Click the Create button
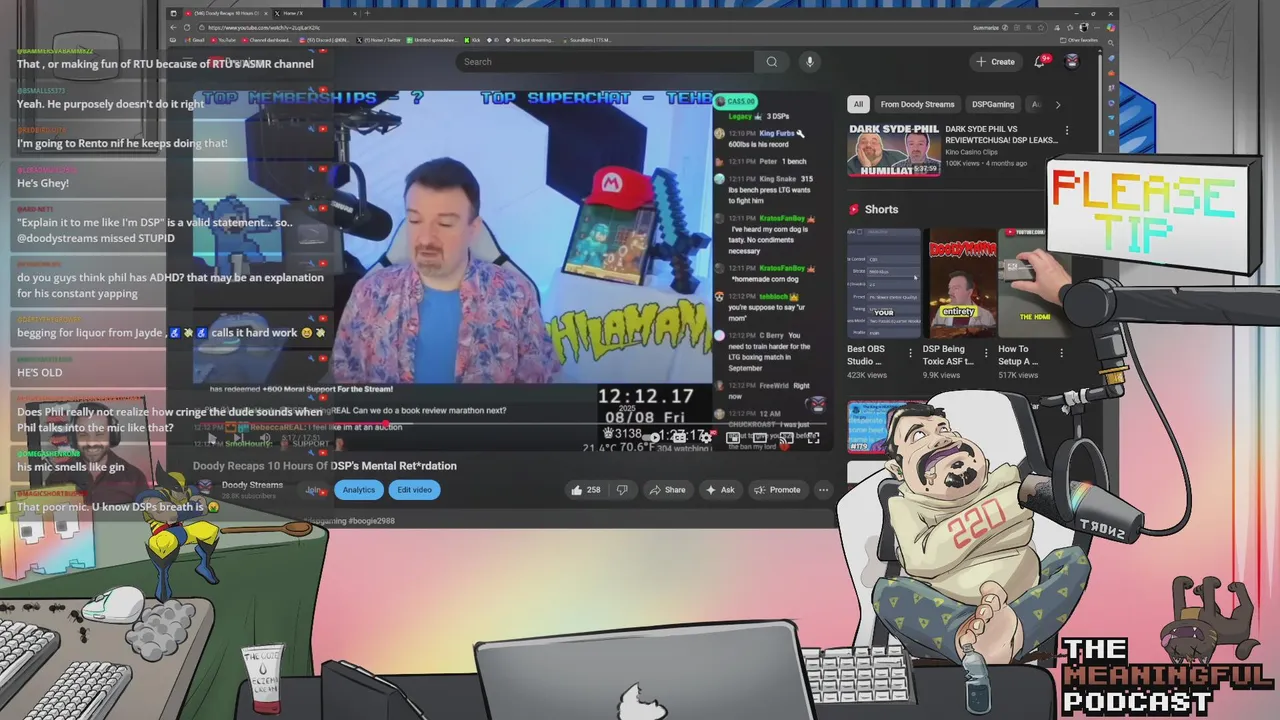 pyautogui.click(x=995, y=62)
